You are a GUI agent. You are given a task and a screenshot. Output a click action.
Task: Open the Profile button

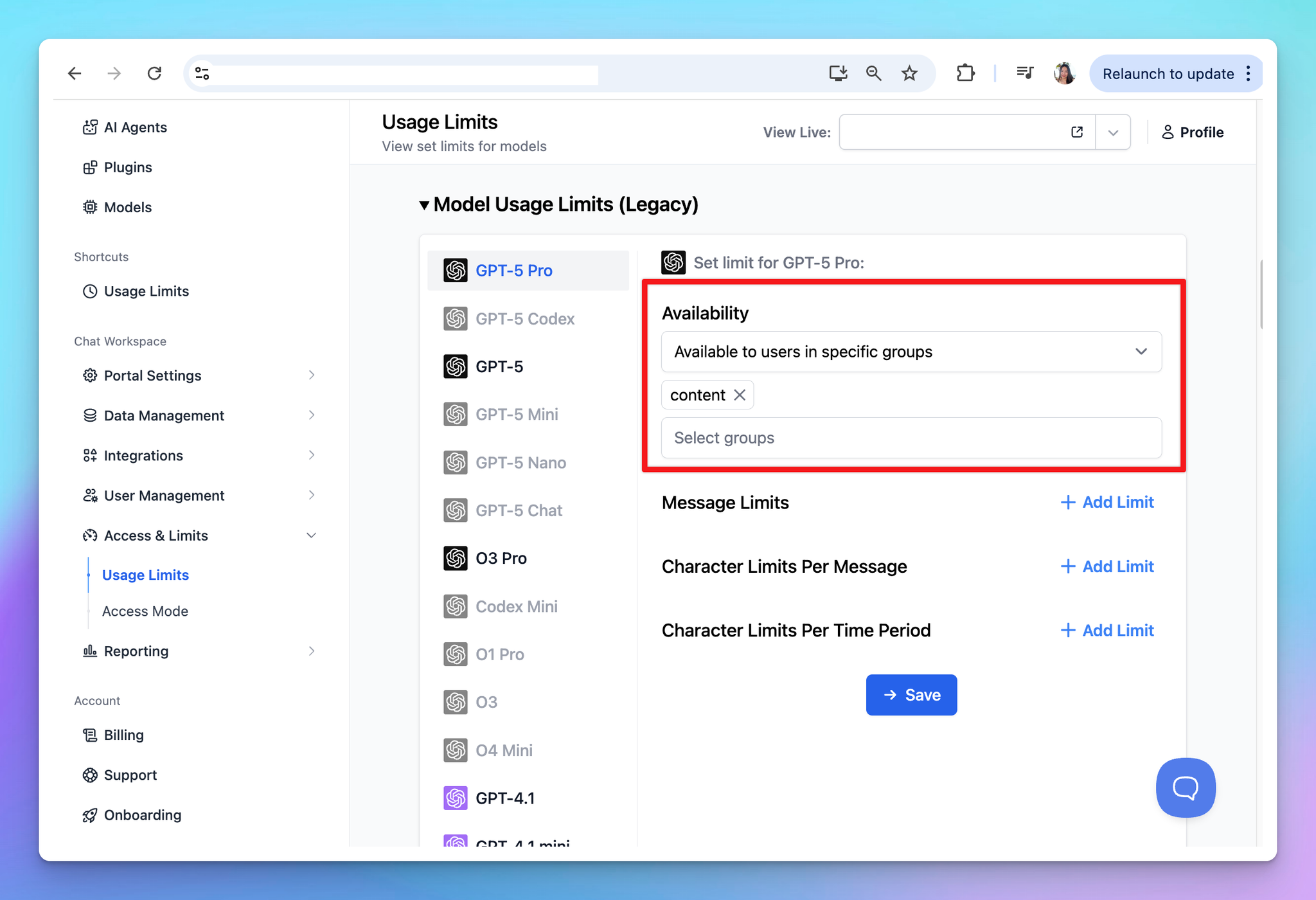(1193, 132)
